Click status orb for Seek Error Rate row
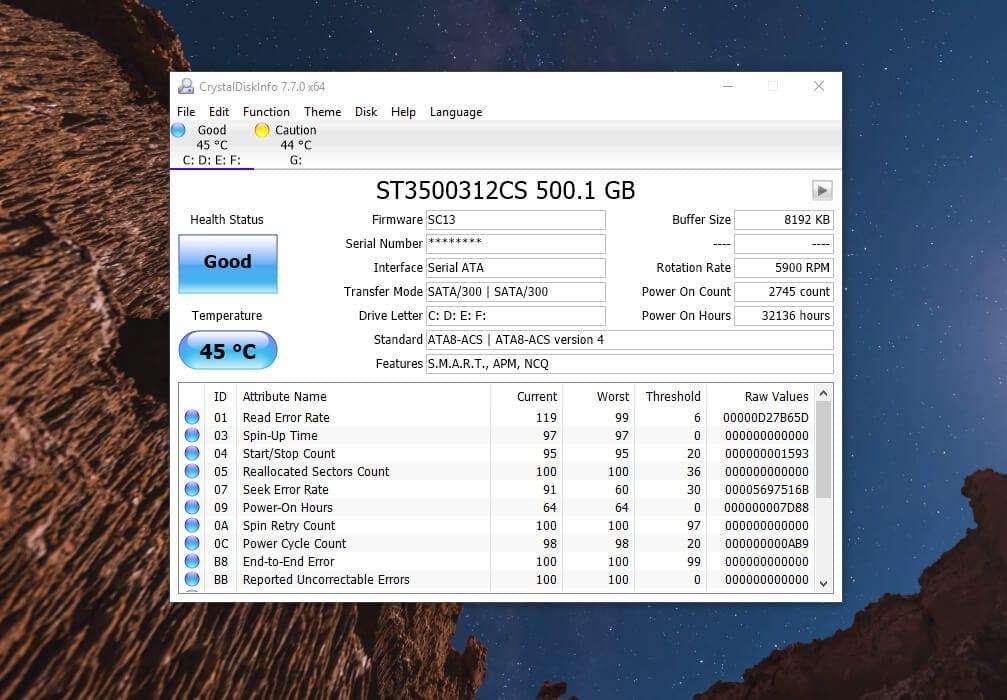This screenshot has height=700, width=1007. 192,489
